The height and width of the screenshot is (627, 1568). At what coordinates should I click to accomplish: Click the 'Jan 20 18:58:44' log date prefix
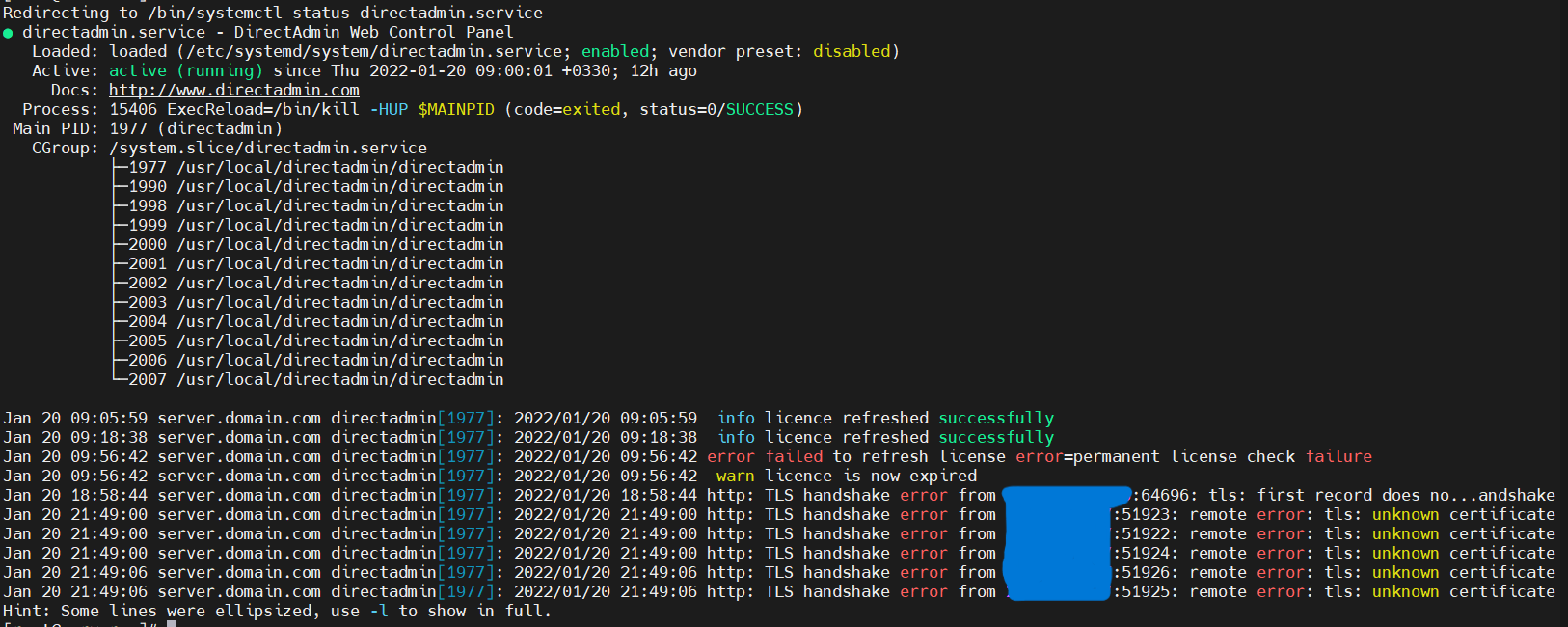pos(75,495)
